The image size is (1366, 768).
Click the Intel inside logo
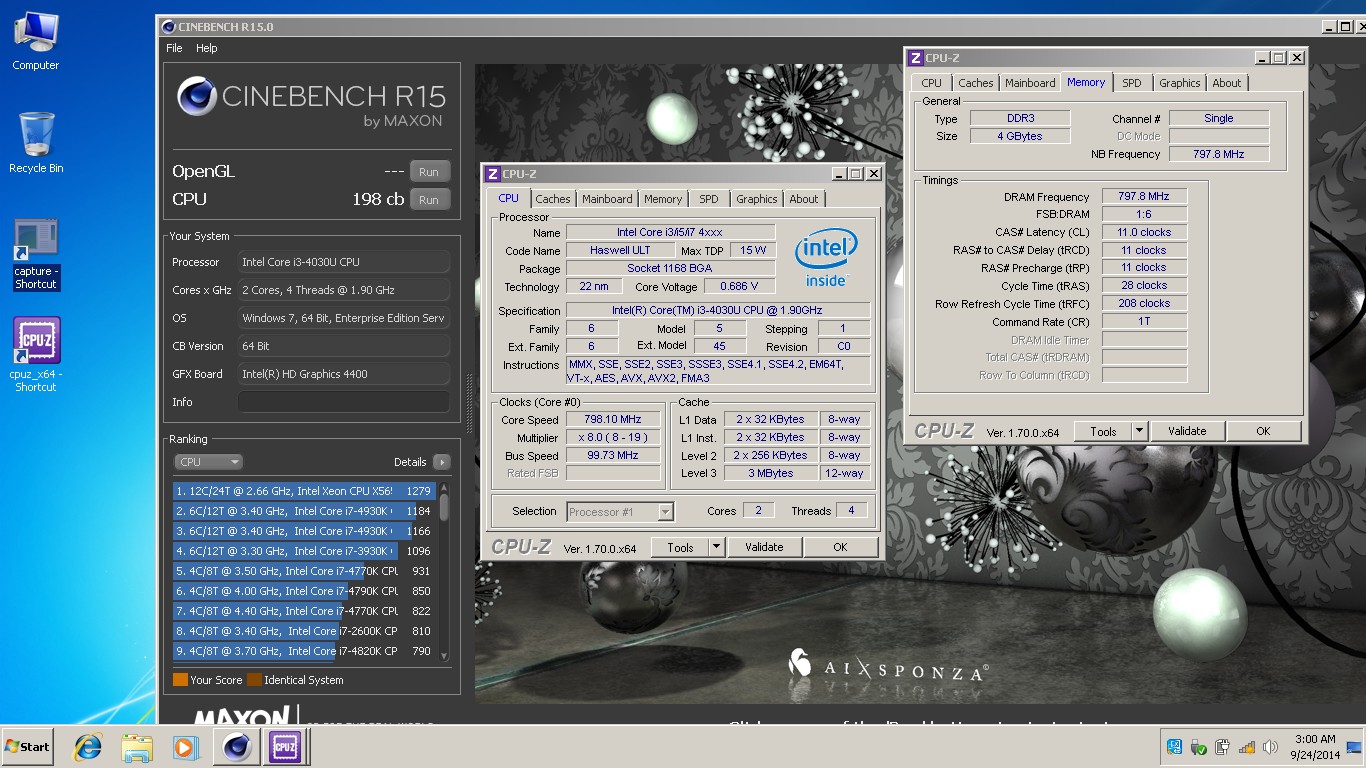[826, 258]
